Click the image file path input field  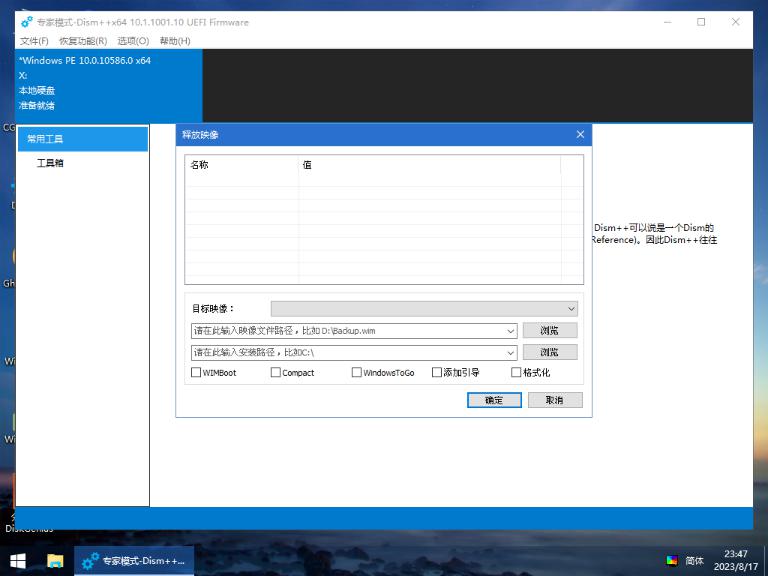click(347, 331)
